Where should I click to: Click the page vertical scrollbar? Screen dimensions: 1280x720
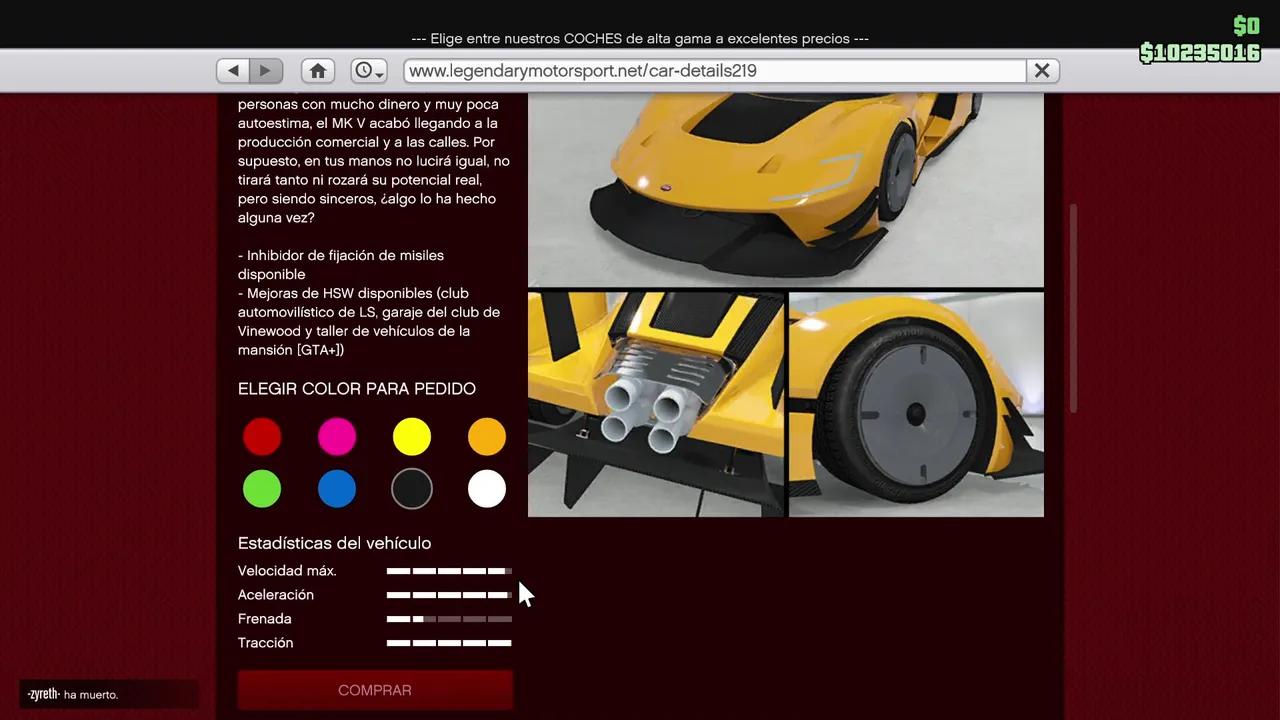[x=1074, y=308]
